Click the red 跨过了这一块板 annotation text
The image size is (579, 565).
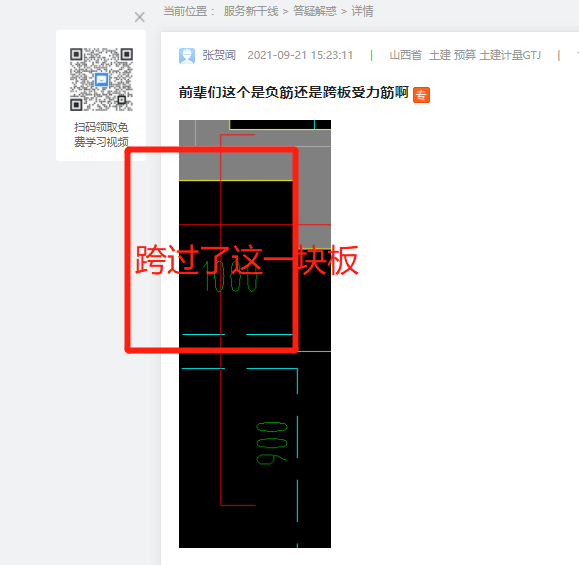(x=247, y=260)
